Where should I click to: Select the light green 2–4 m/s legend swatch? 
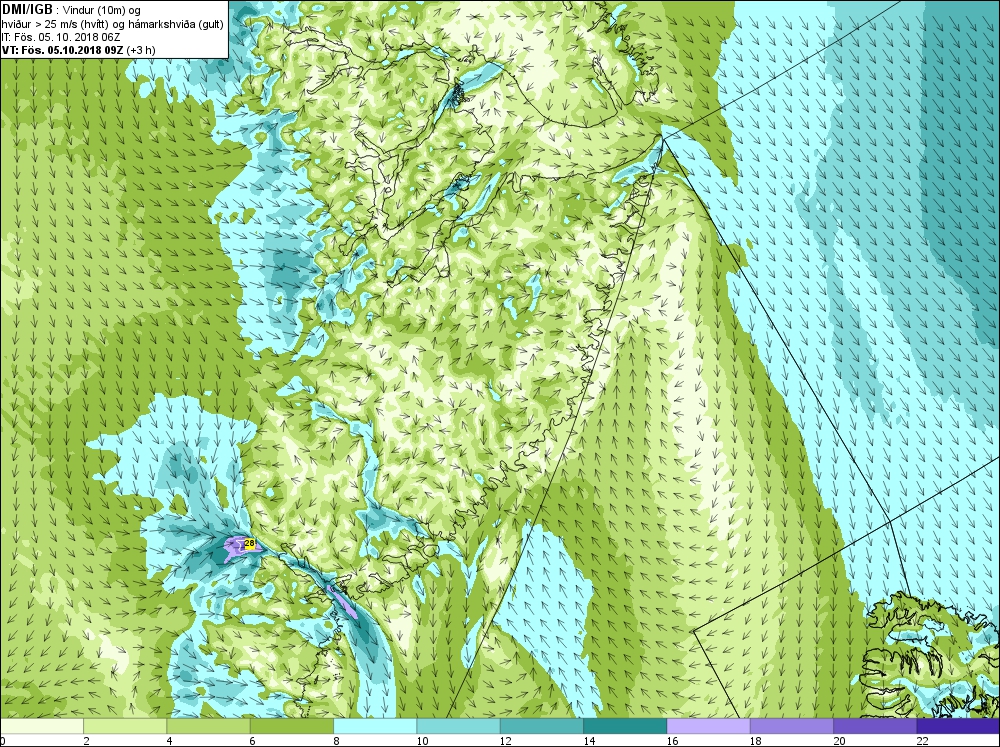[x=125, y=726]
